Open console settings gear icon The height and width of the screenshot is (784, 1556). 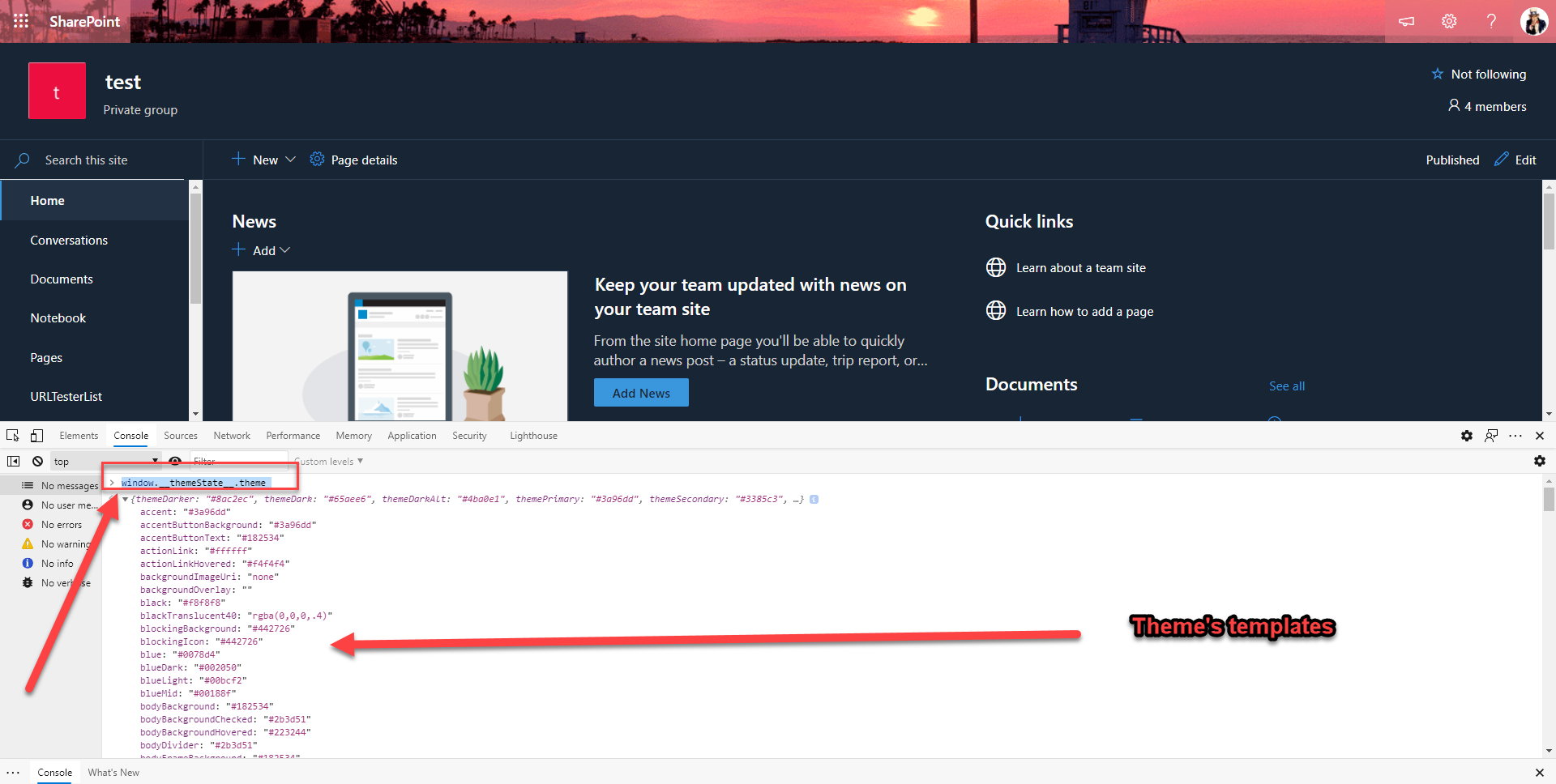[1540, 461]
